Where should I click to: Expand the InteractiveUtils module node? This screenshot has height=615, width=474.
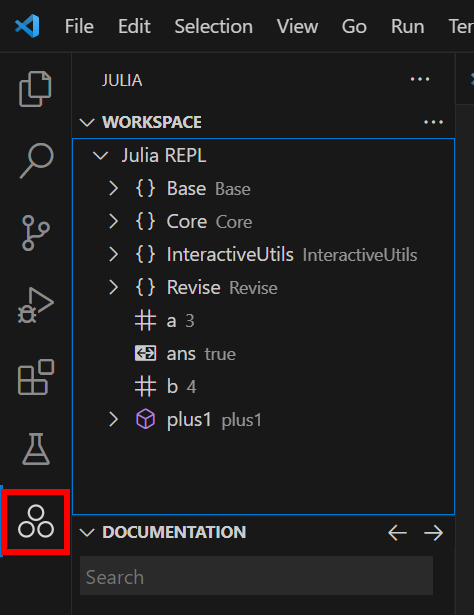click(114, 255)
